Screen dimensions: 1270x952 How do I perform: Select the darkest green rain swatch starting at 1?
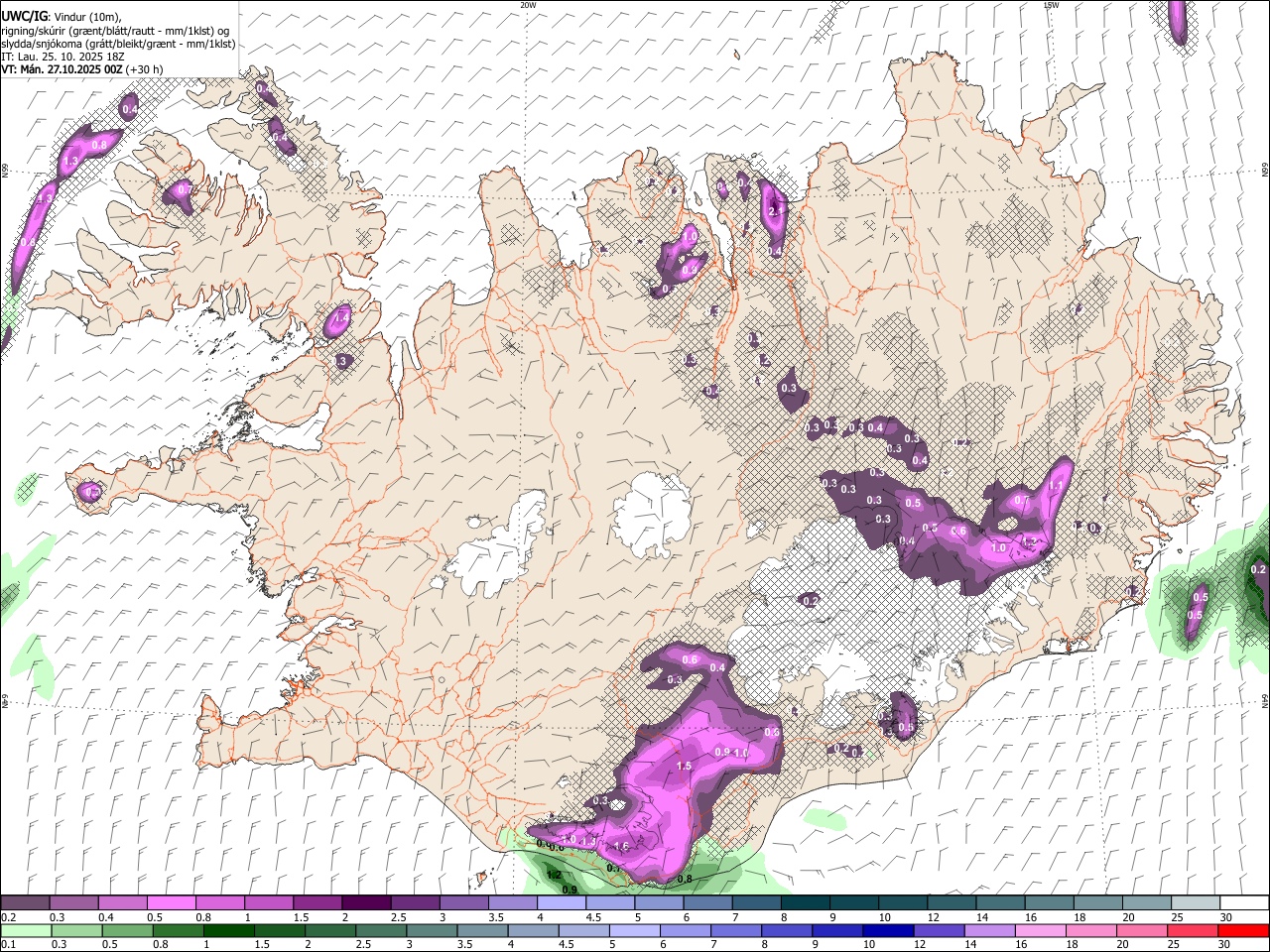[x=228, y=930]
